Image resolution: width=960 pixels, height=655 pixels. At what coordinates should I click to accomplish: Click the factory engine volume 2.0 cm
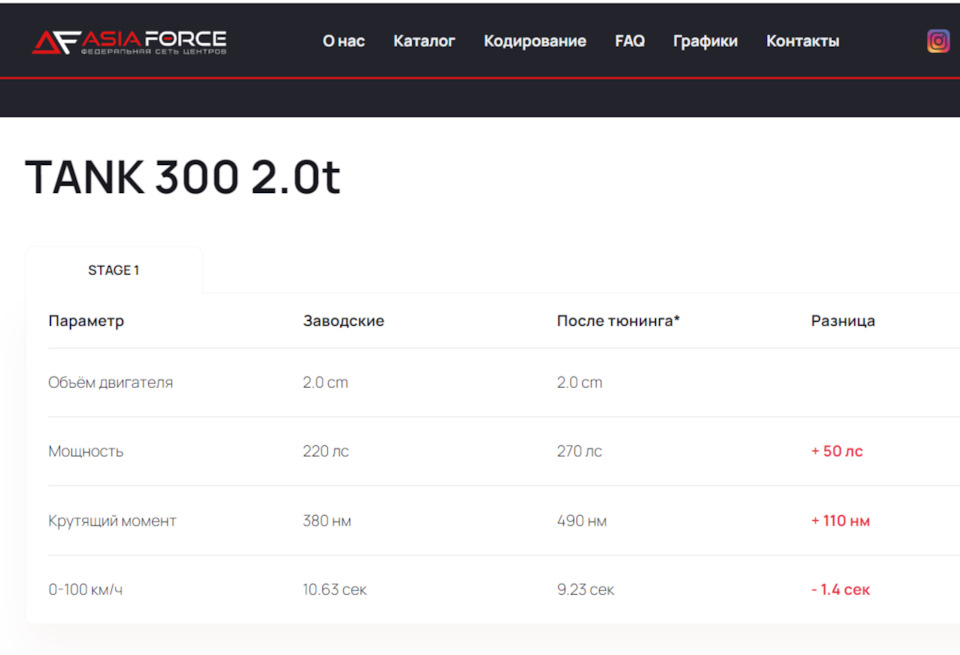pyautogui.click(x=325, y=383)
